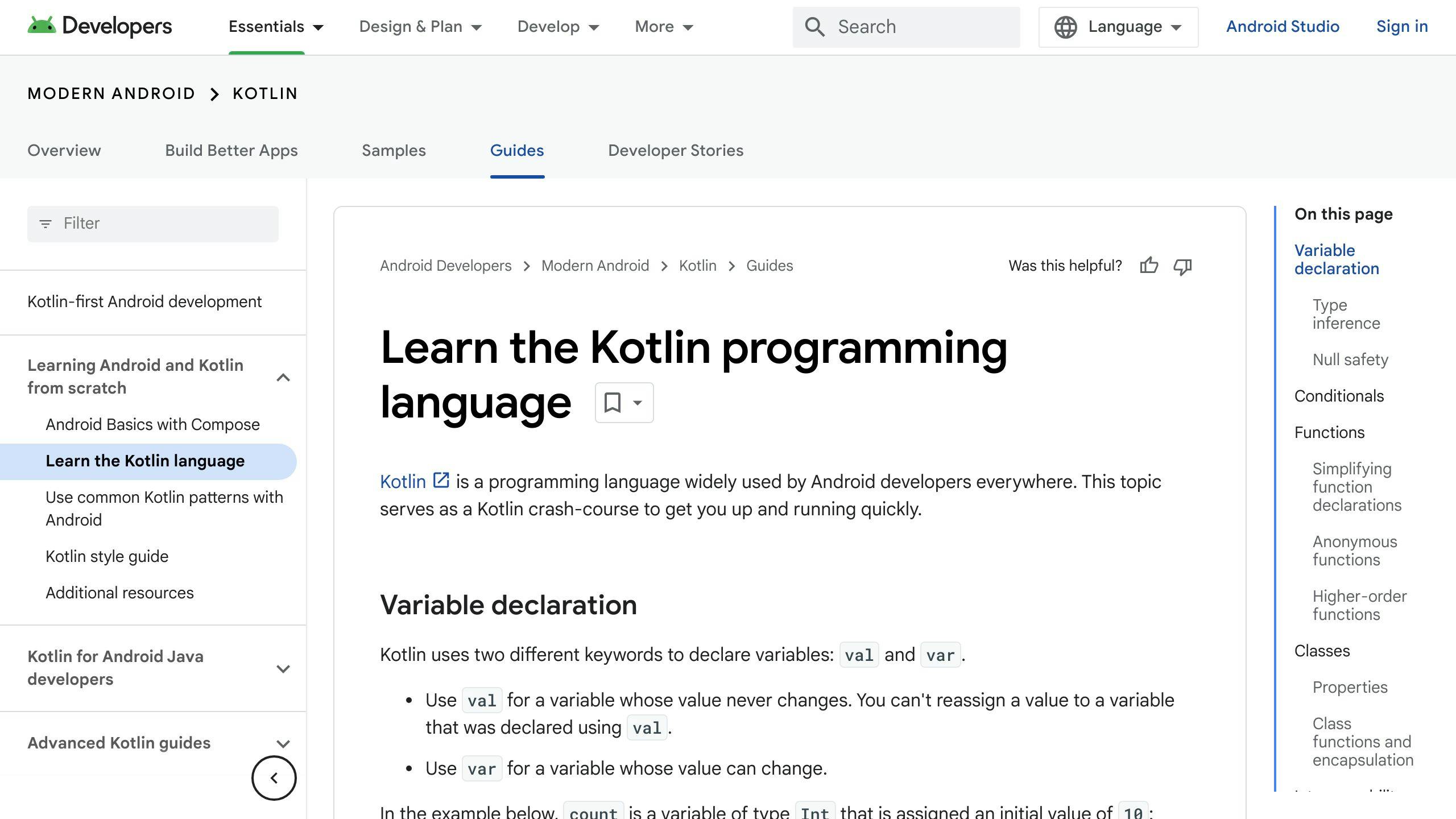The image size is (1456, 819).
Task: Give thumbs up to this page
Action: tap(1149, 266)
